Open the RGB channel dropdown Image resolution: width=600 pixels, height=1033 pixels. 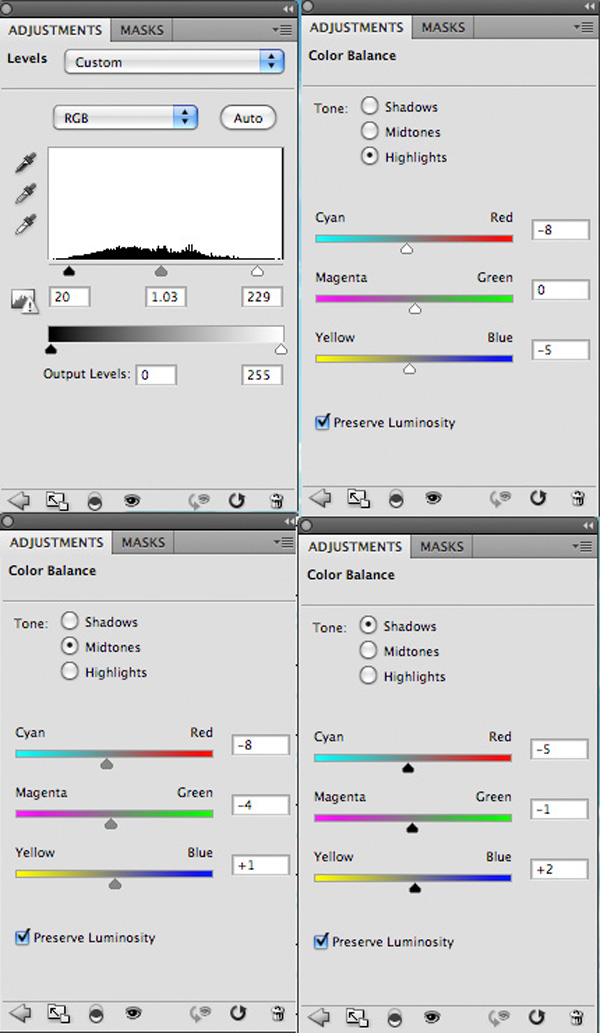125,118
